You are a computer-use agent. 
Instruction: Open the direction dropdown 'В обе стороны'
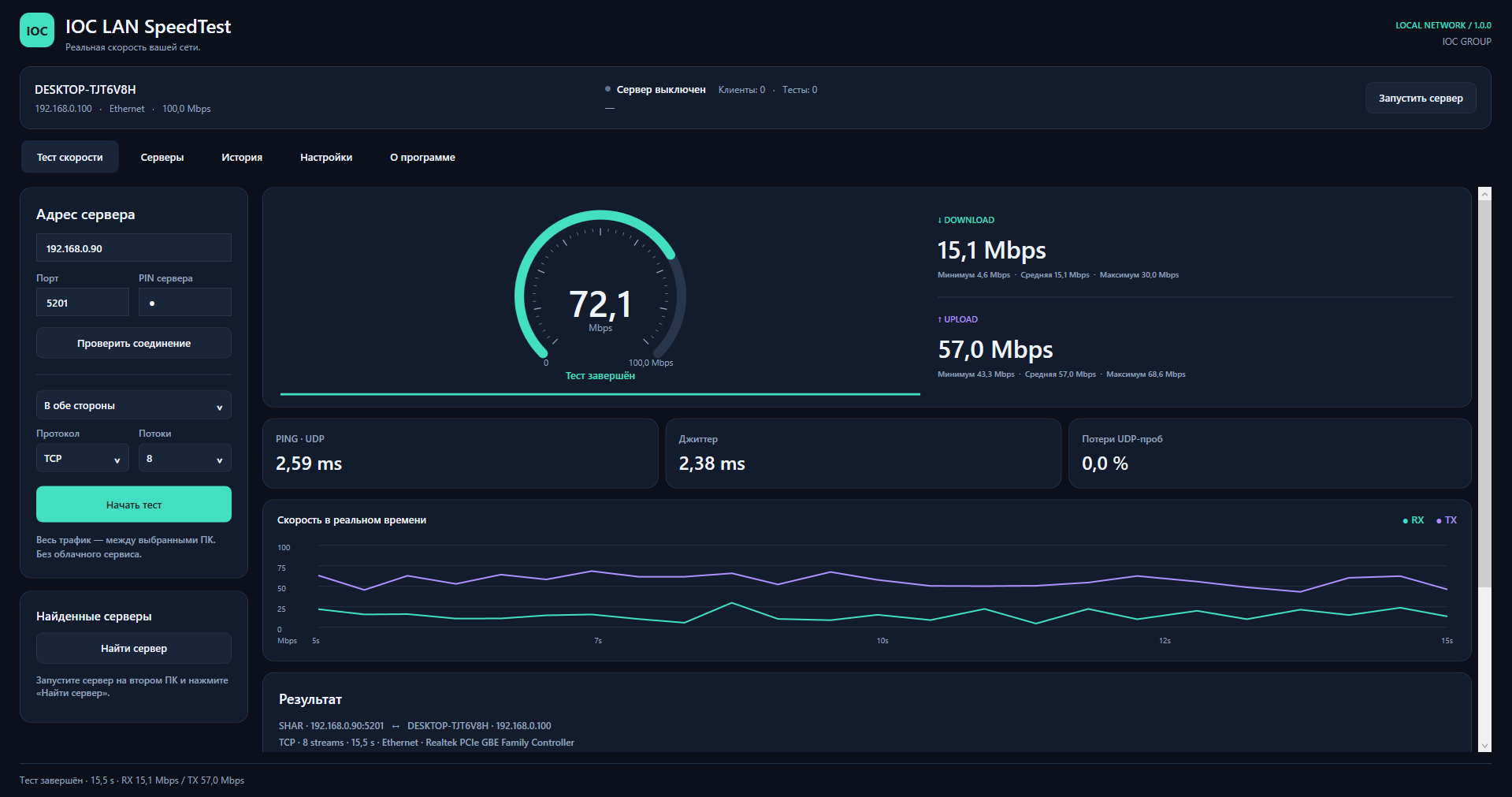(x=134, y=406)
